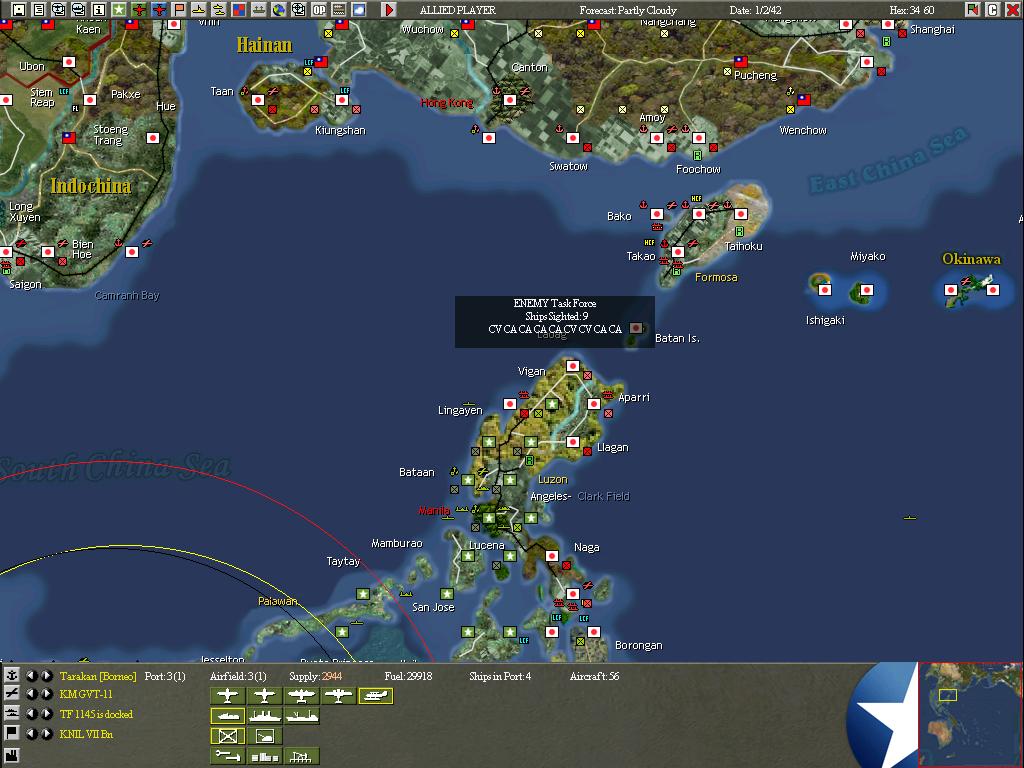The image size is (1024, 768).
Task: Select the Japanese flag at Naga
Action: click(x=552, y=556)
